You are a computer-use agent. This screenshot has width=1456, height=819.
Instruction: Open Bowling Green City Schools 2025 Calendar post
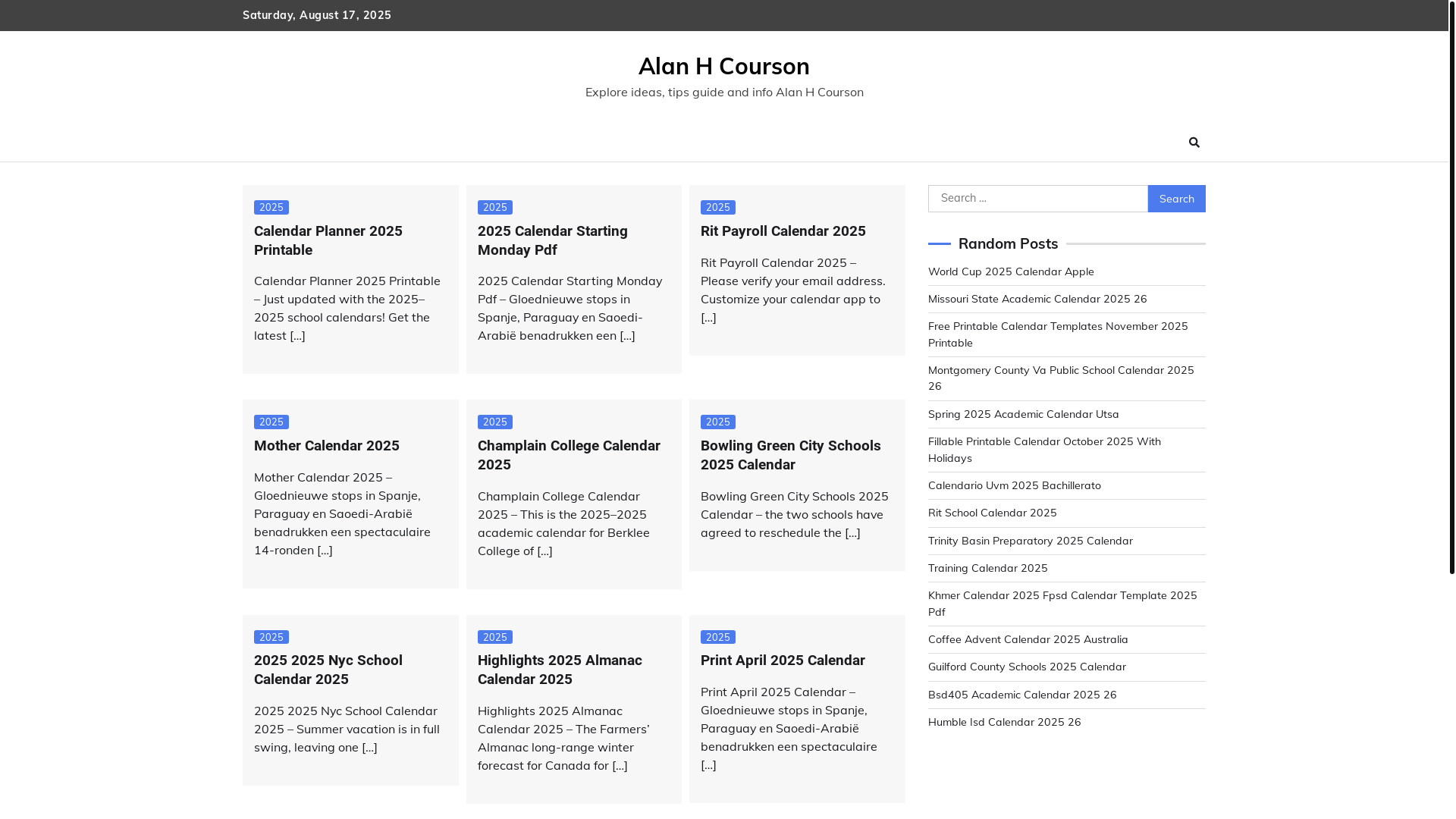pos(790,455)
